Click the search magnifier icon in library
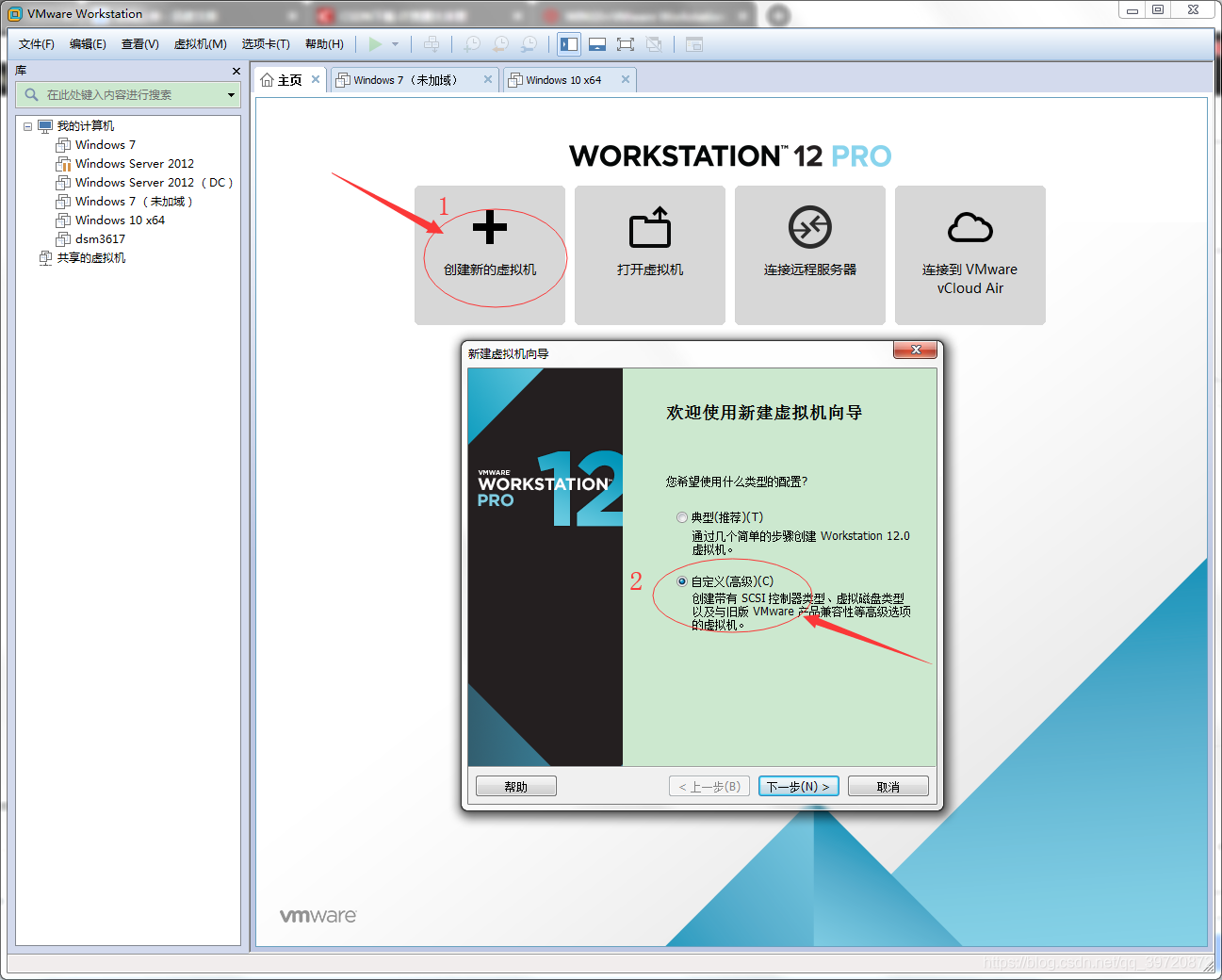Screen dimensions: 1222x980 [x=31, y=95]
